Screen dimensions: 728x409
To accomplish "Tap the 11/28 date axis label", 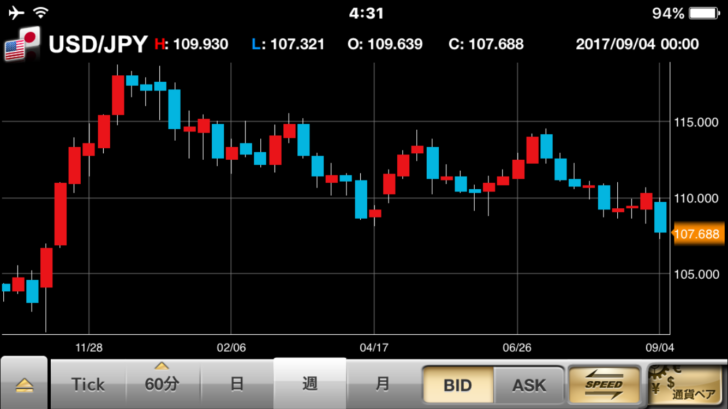I will click(89, 347).
